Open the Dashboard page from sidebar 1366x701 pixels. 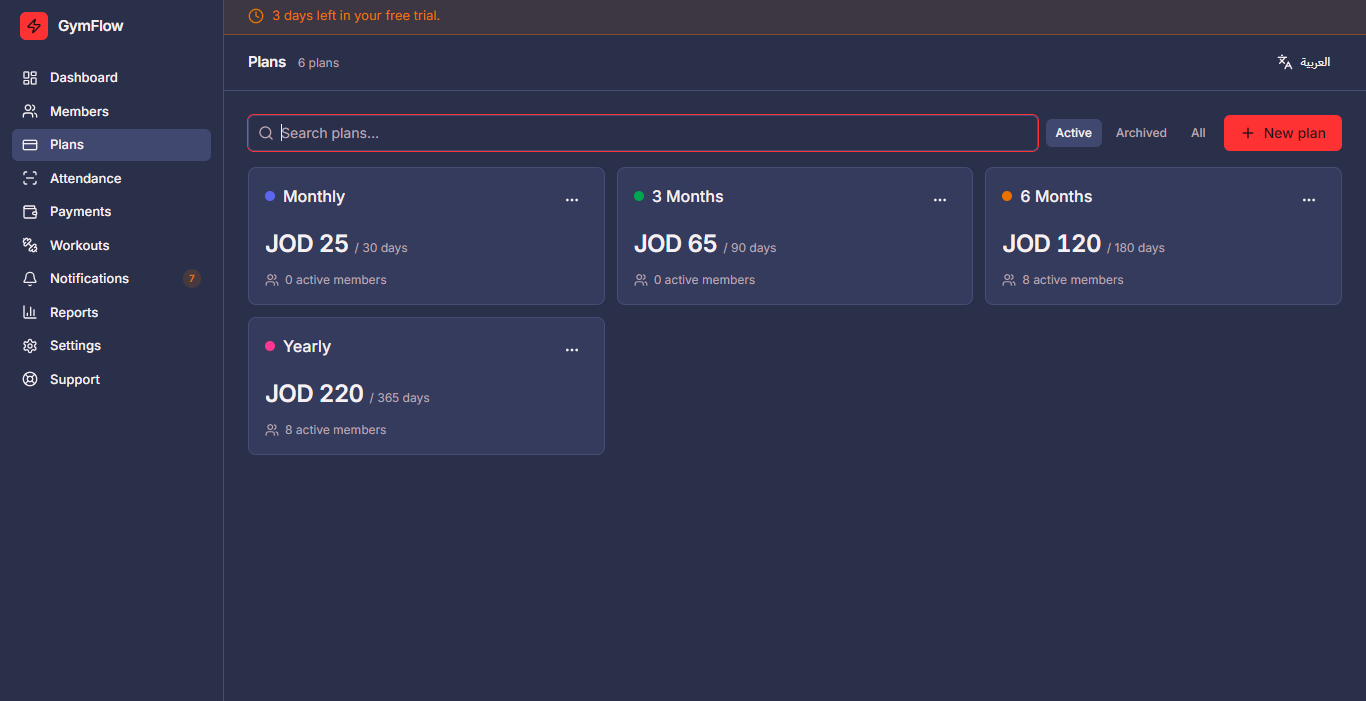pos(111,78)
